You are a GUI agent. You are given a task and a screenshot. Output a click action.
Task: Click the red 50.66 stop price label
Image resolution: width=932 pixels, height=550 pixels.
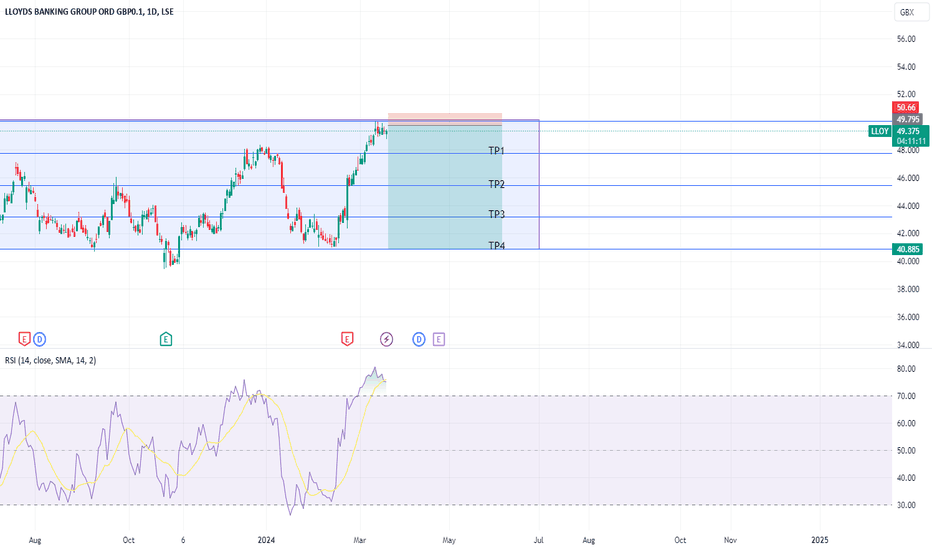click(x=906, y=108)
